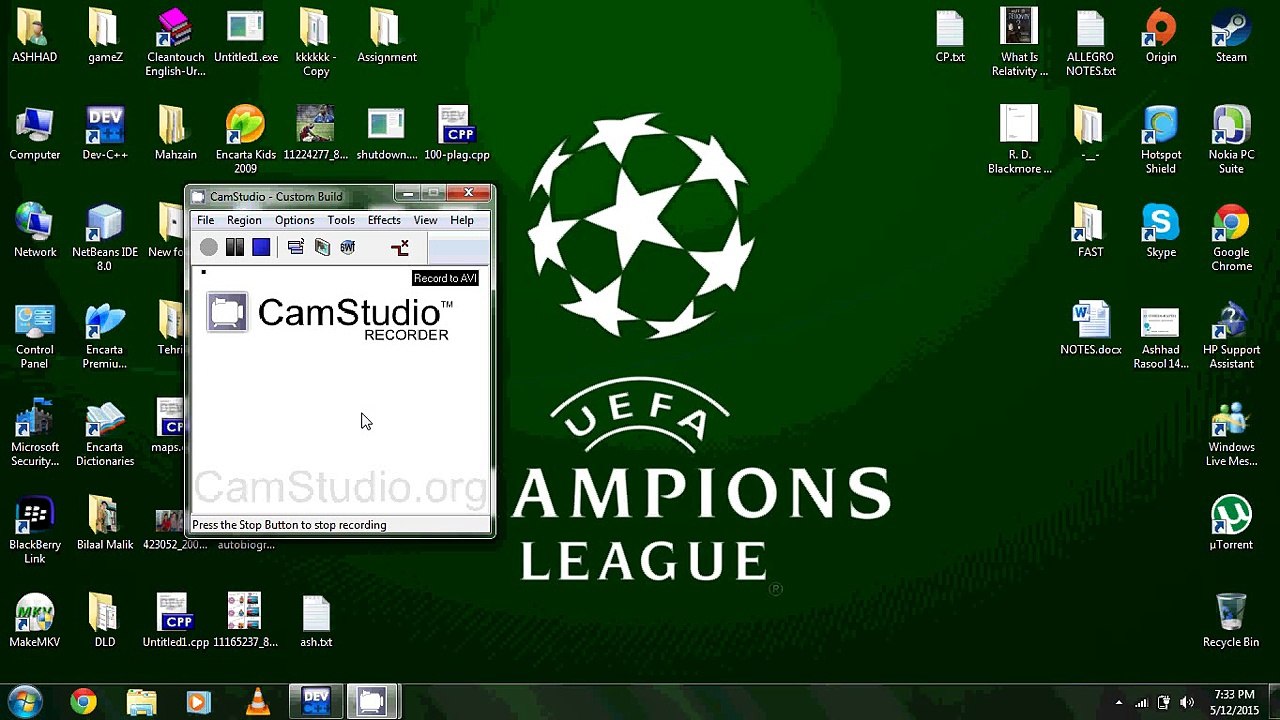Select the Origin desktop shortcut
This screenshot has height=720, width=1280.
click(x=1161, y=37)
